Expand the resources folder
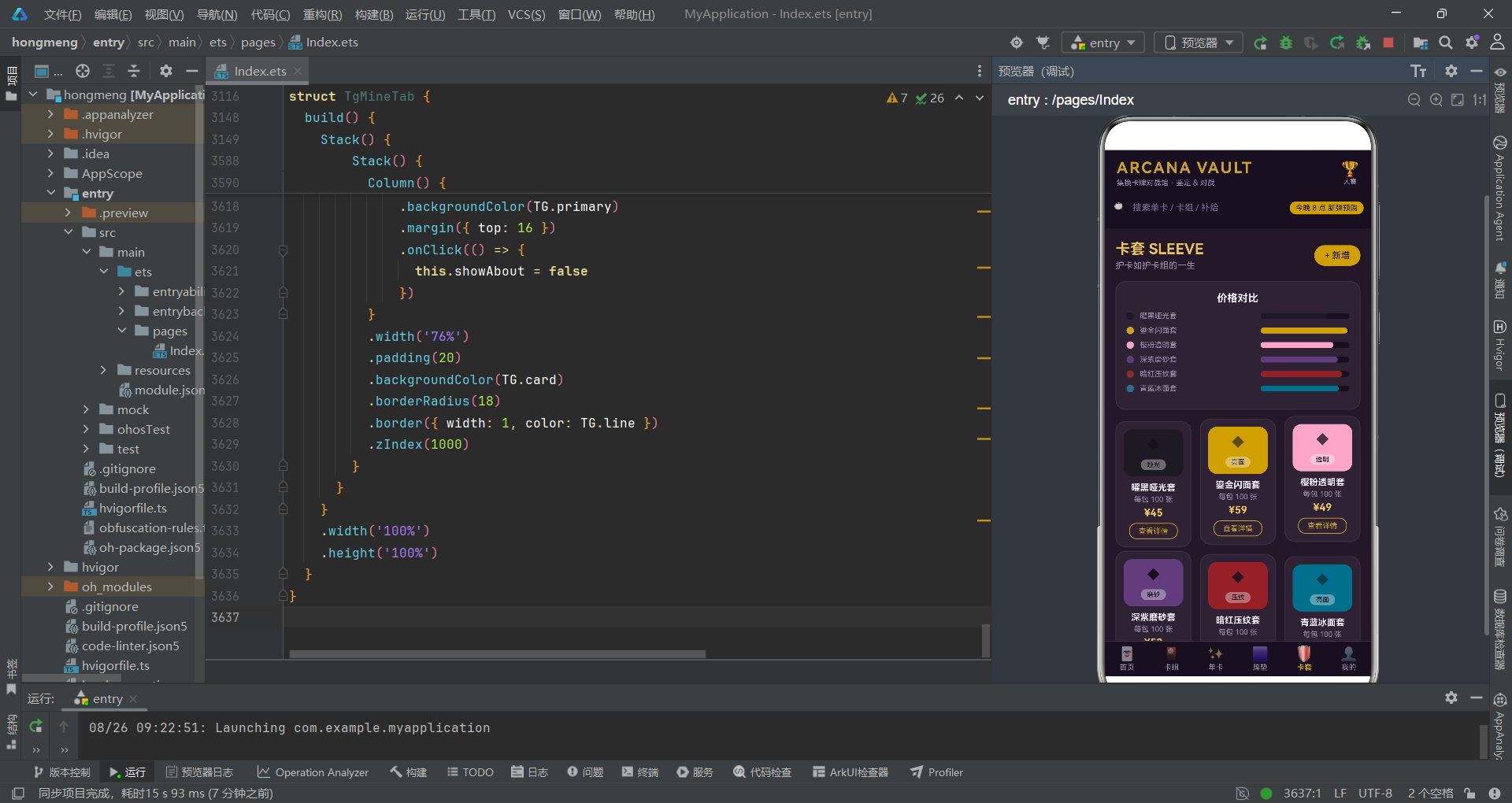 pyautogui.click(x=103, y=370)
